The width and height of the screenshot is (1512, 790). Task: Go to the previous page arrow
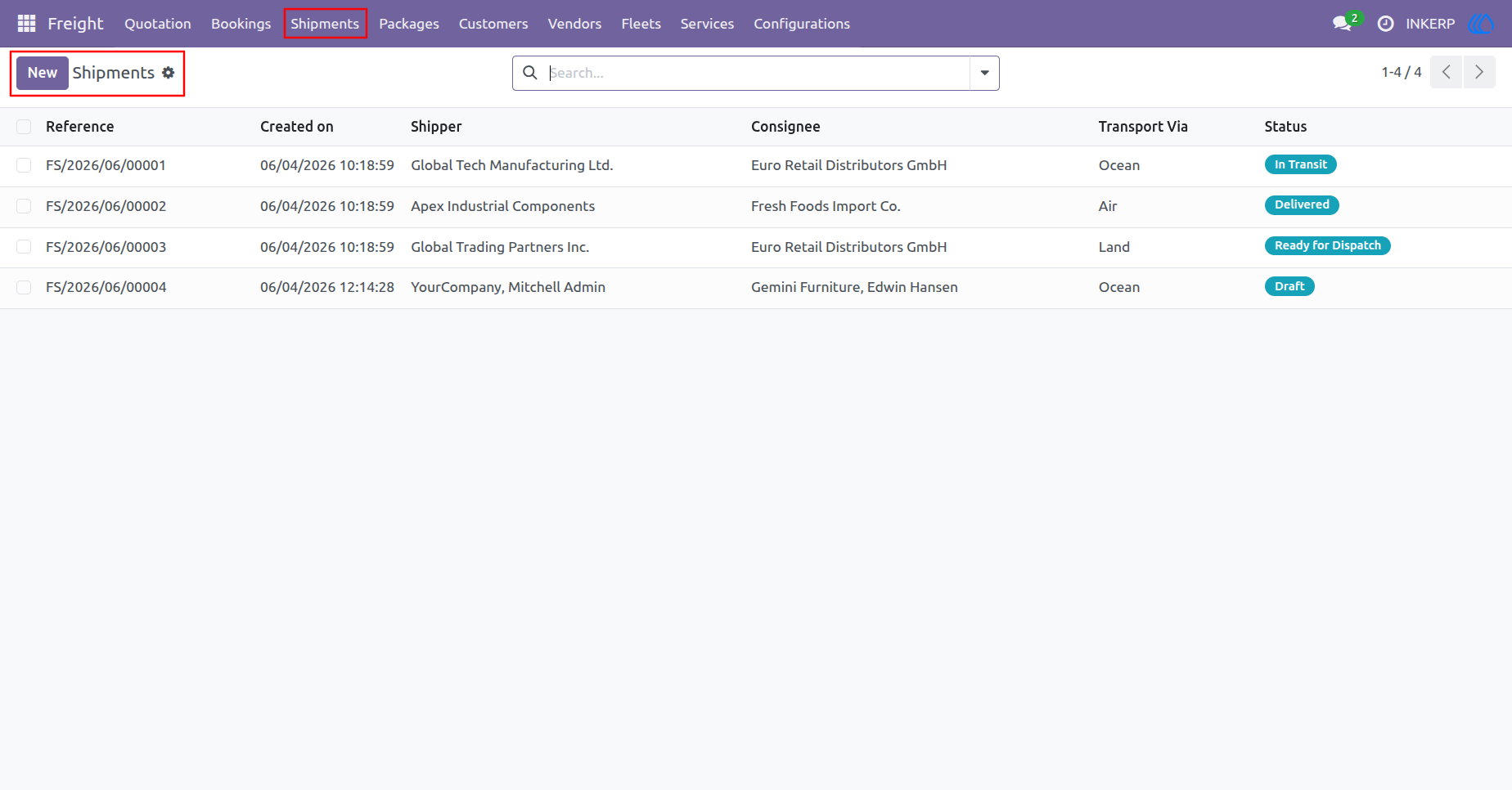(x=1447, y=72)
